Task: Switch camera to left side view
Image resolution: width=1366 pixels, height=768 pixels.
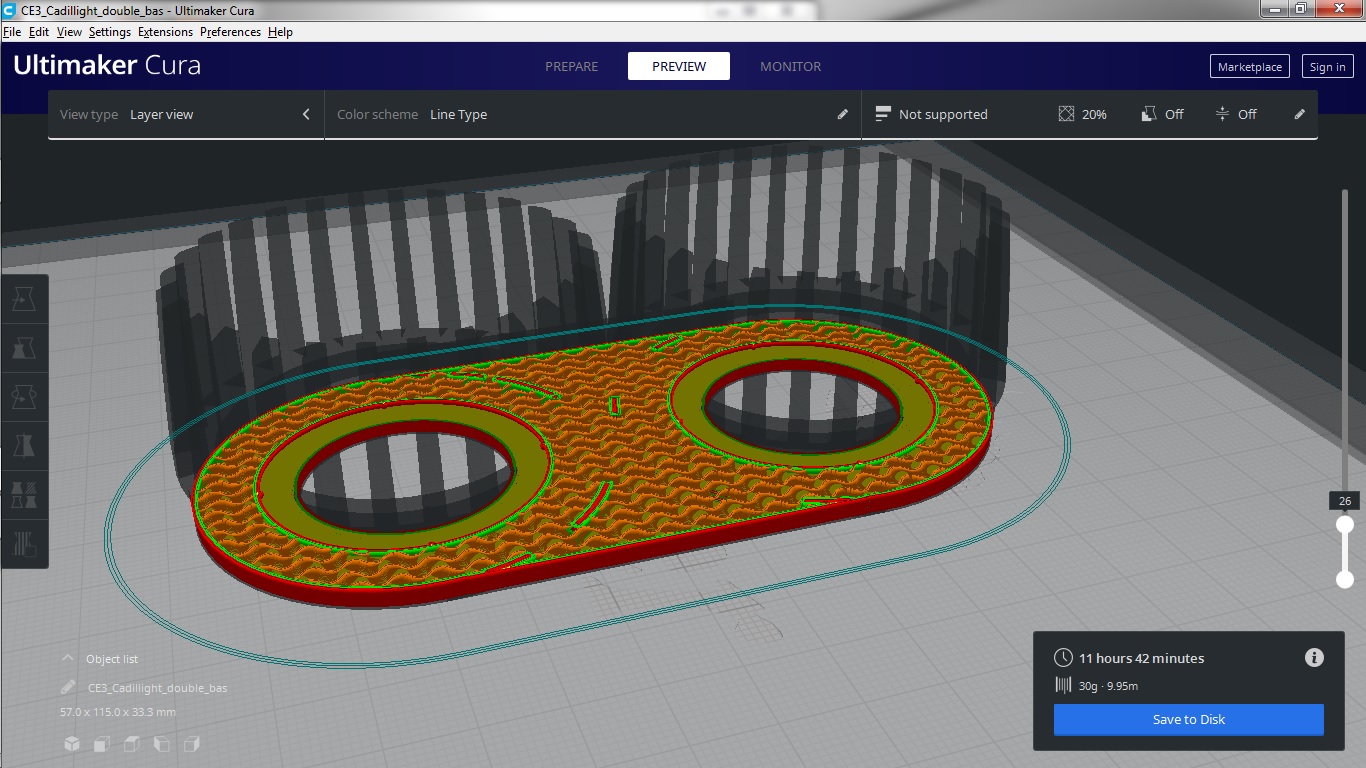Action: tap(162, 744)
